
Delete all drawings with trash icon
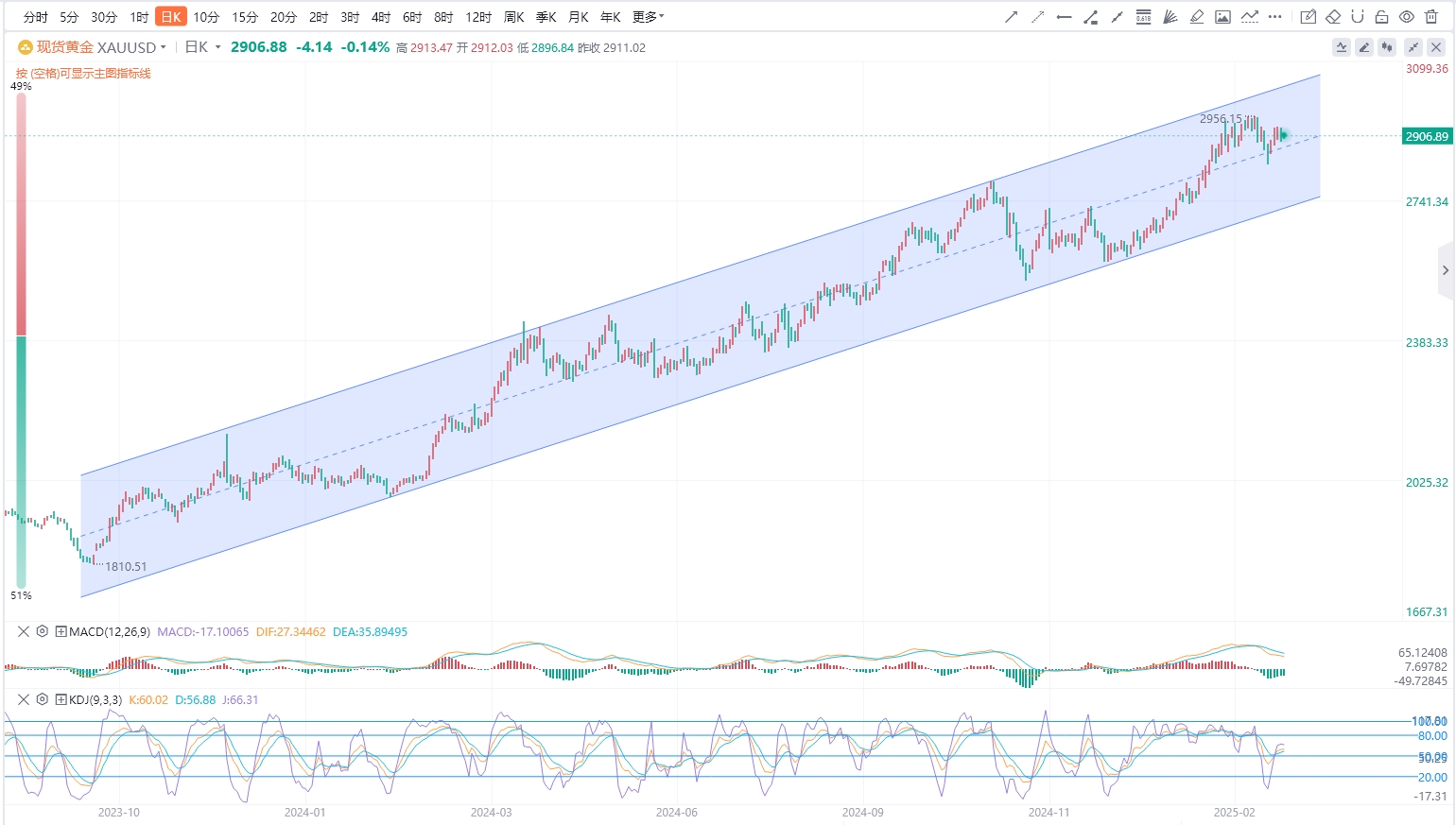[1430, 17]
